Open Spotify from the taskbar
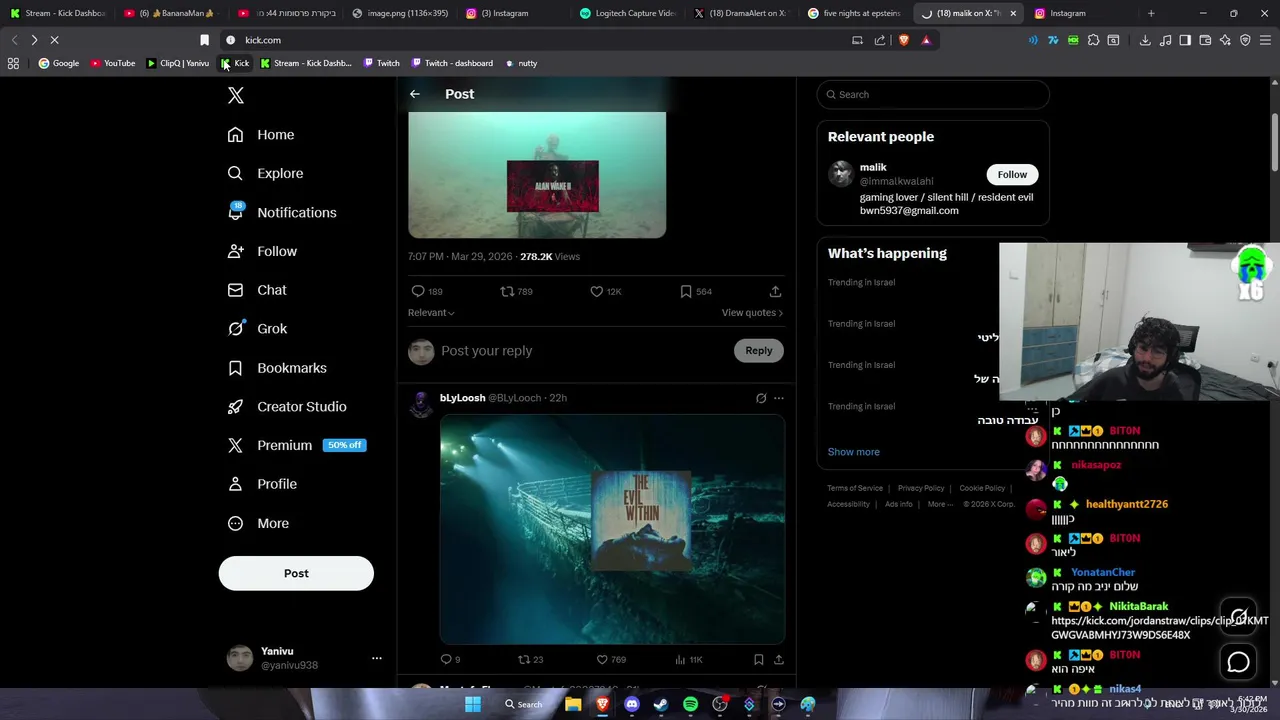The image size is (1280, 720). tap(690, 704)
